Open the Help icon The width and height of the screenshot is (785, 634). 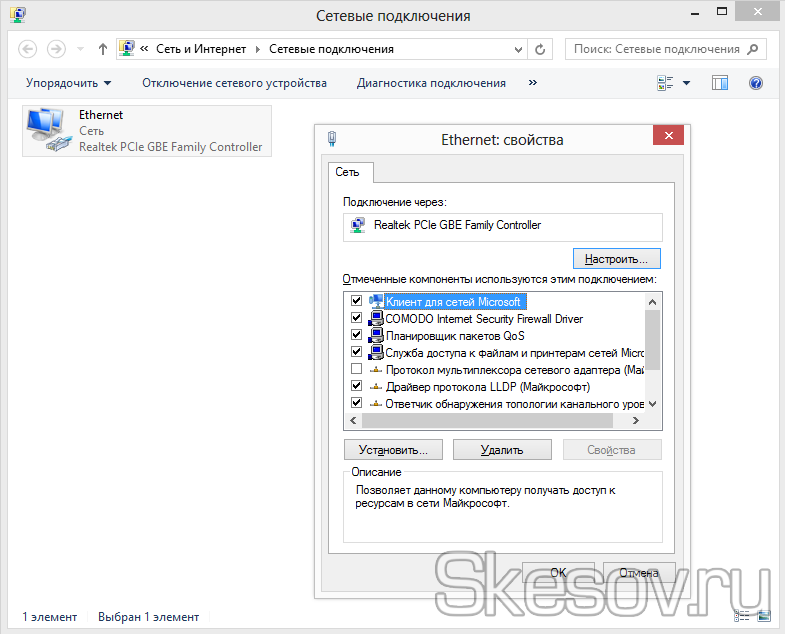click(756, 83)
